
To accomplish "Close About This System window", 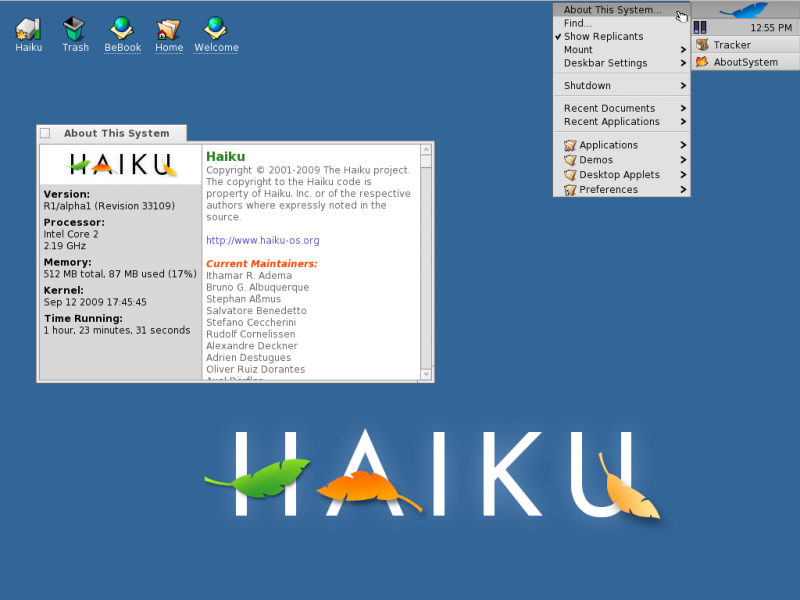I will [45, 133].
